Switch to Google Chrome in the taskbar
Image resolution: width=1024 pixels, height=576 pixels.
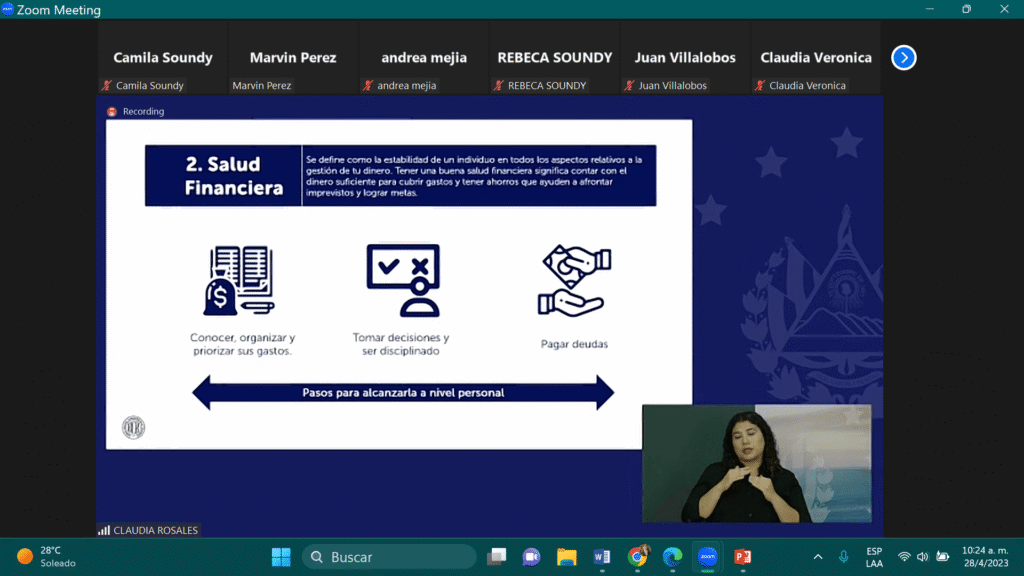point(637,557)
